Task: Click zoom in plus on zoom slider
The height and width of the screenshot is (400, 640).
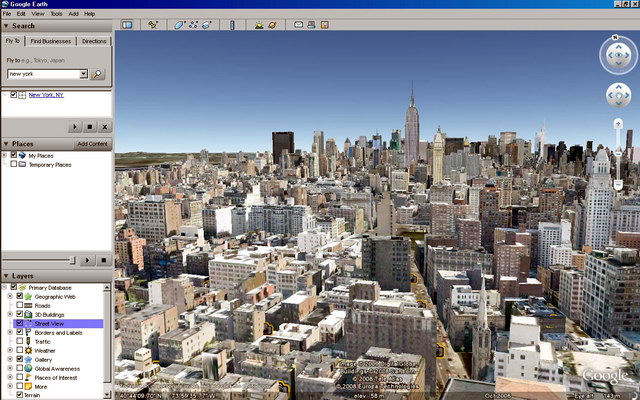Action: 618,123
